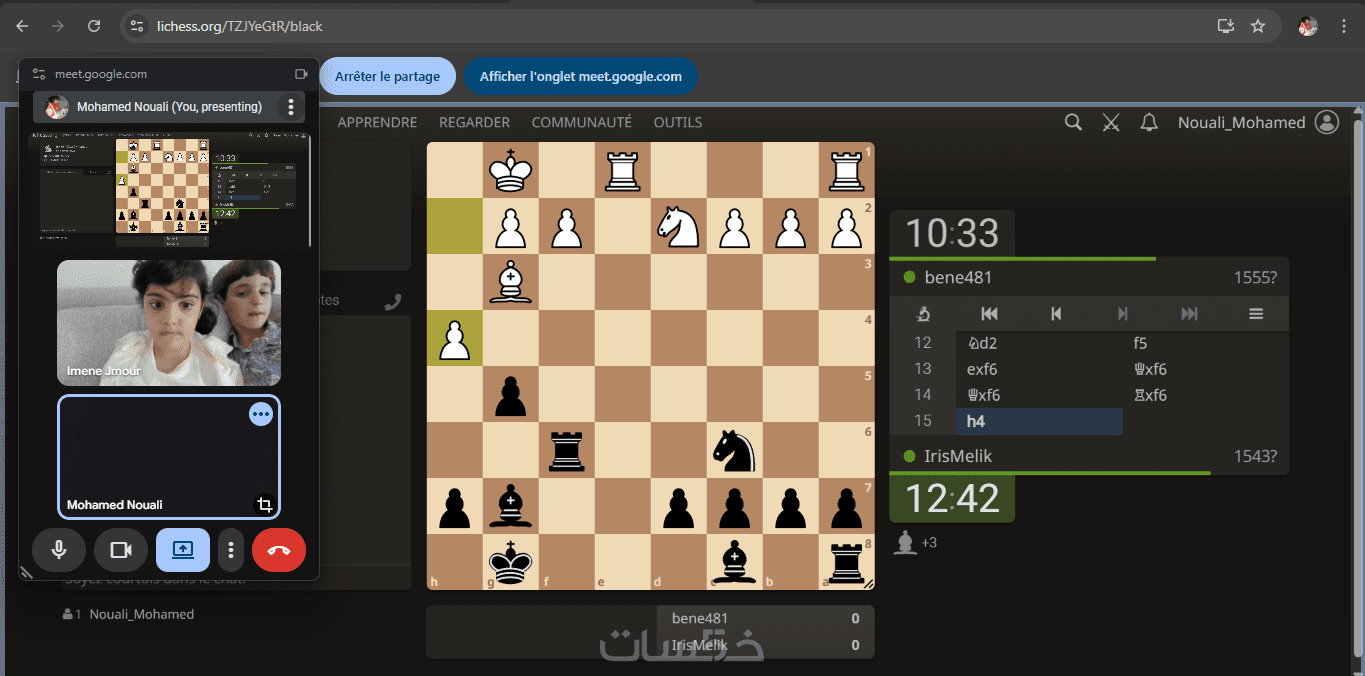This screenshot has width=1365, height=676.
Task: Select move exf6 in move list
Action: pyautogui.click(x=1039, y=369)
